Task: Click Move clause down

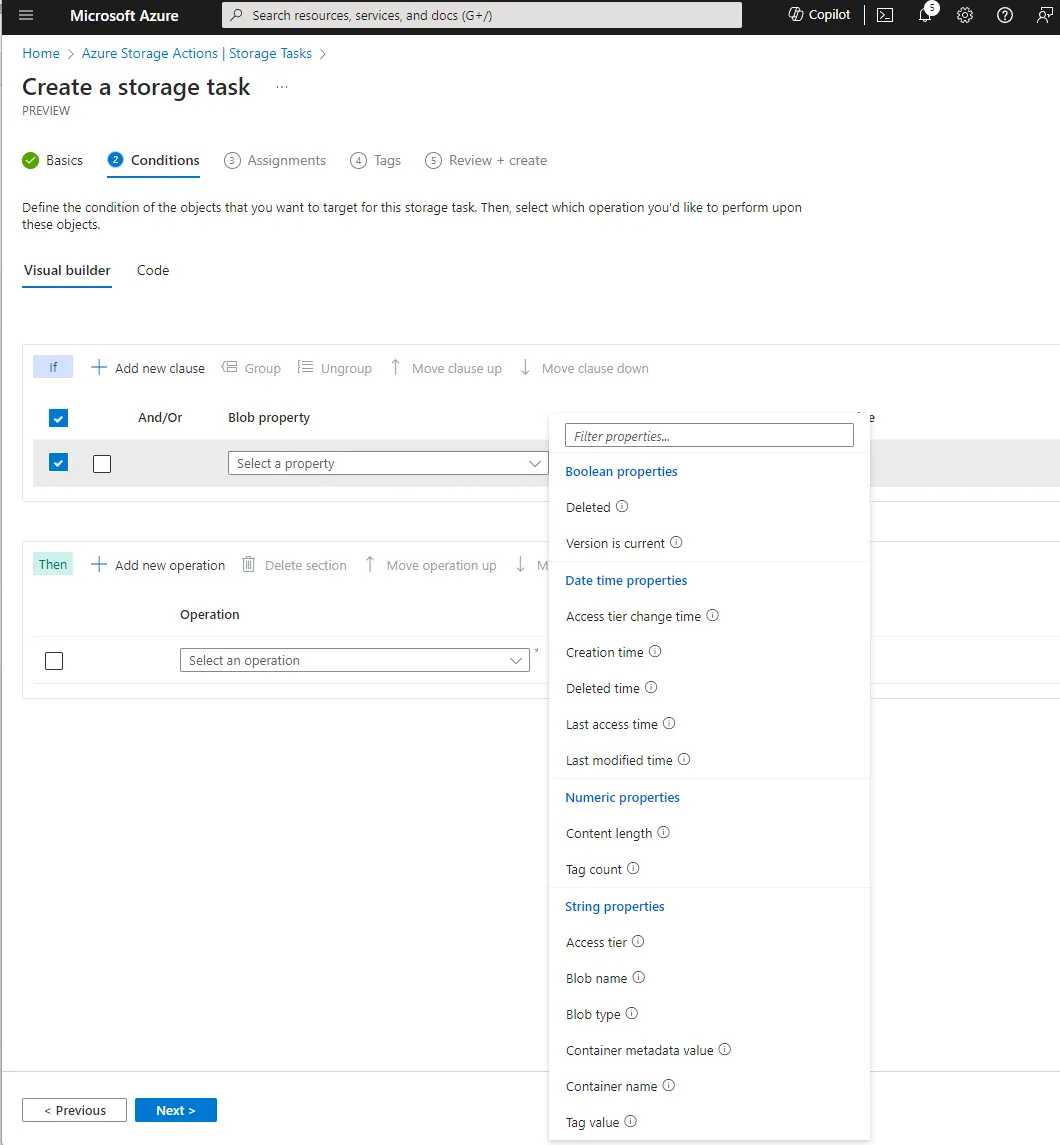Action: [x=584, y=368]
